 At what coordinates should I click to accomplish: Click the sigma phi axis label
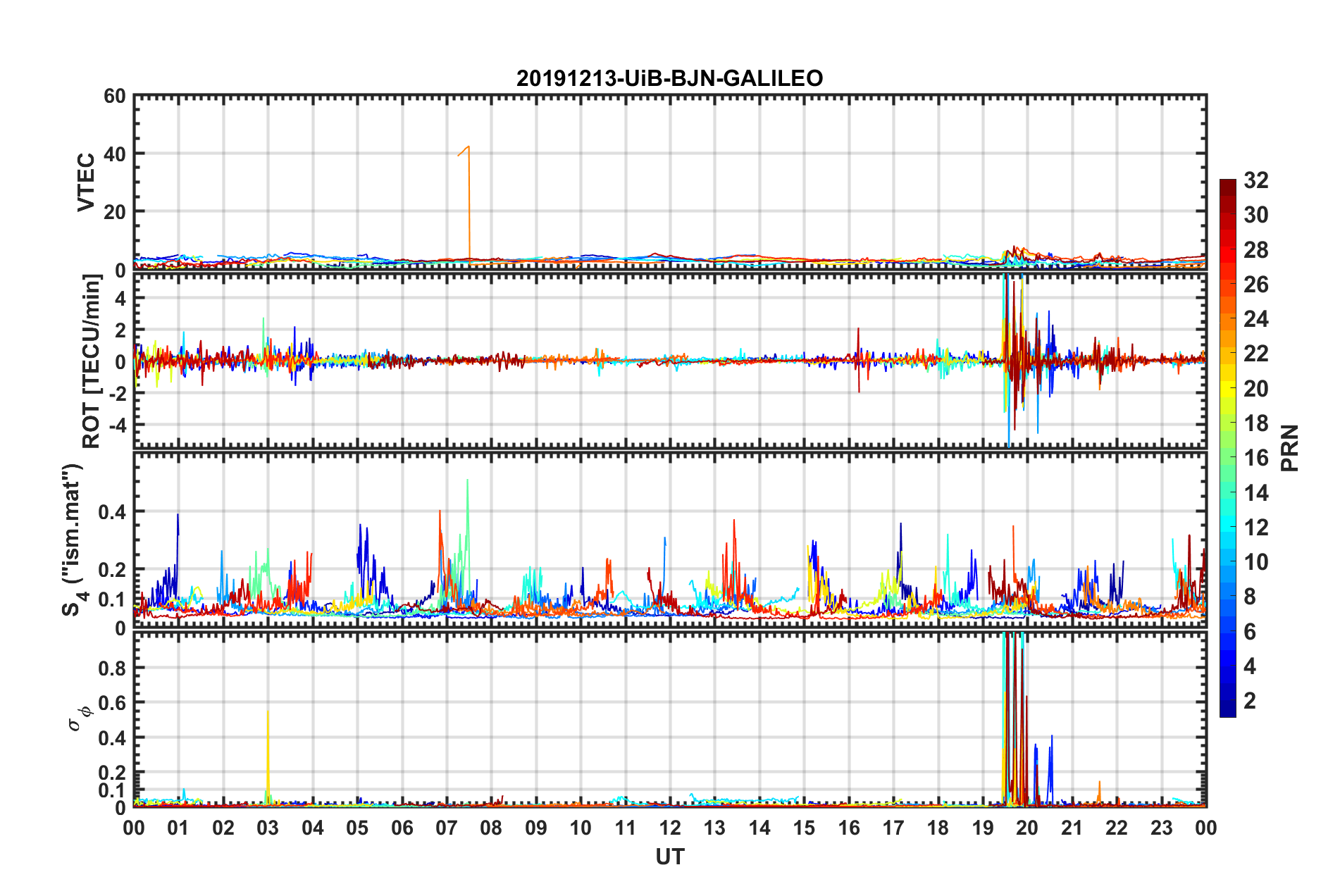[80, 718]
